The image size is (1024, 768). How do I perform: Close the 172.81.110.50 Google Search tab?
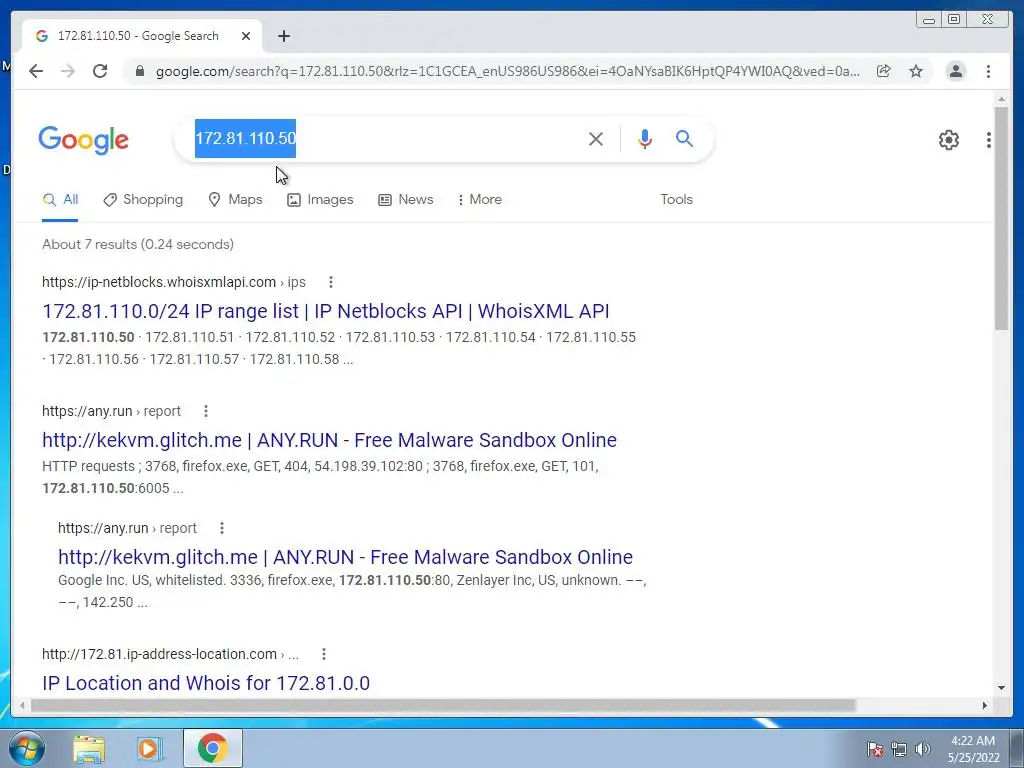tap(246, 36)
